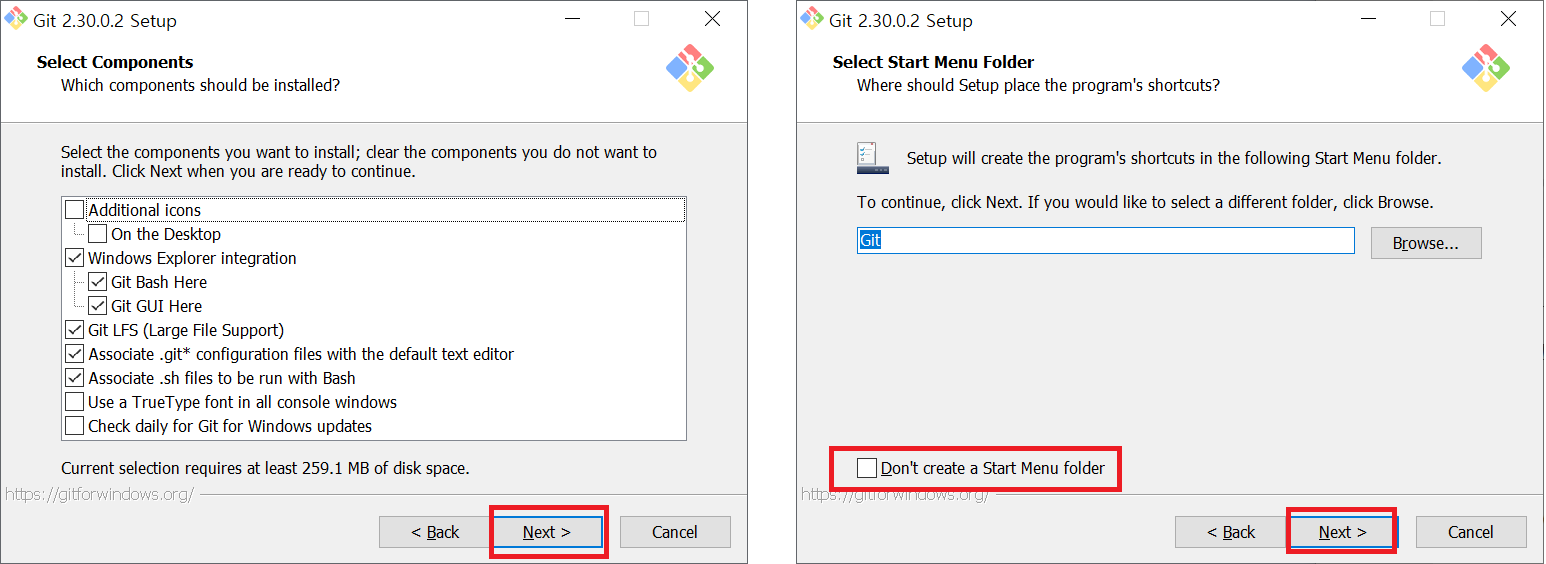Enable TrueType font in all console windows
The width and height of the screenshot is (1546, 564).
(x=75, y=402)
